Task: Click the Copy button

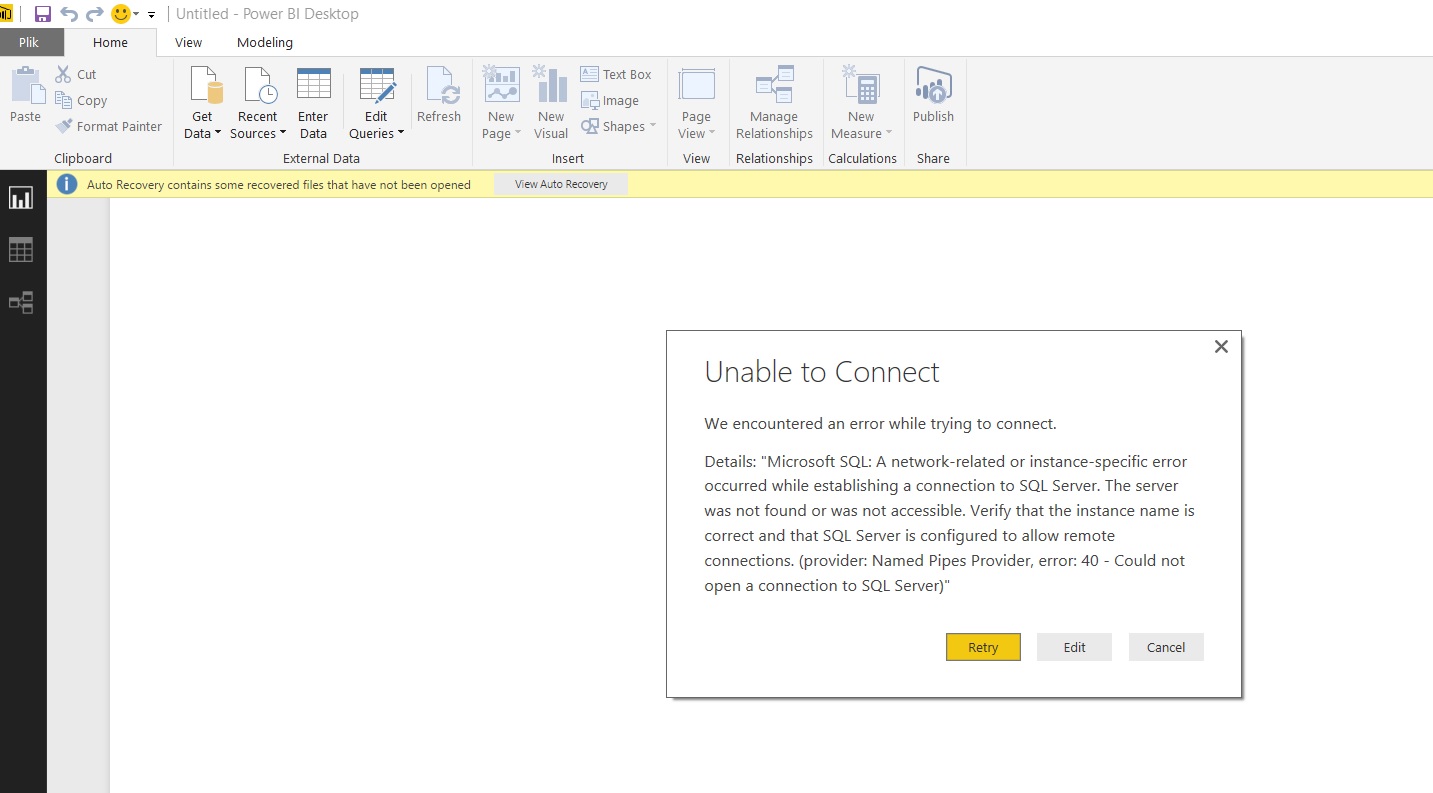Action: tap(81, 100)
